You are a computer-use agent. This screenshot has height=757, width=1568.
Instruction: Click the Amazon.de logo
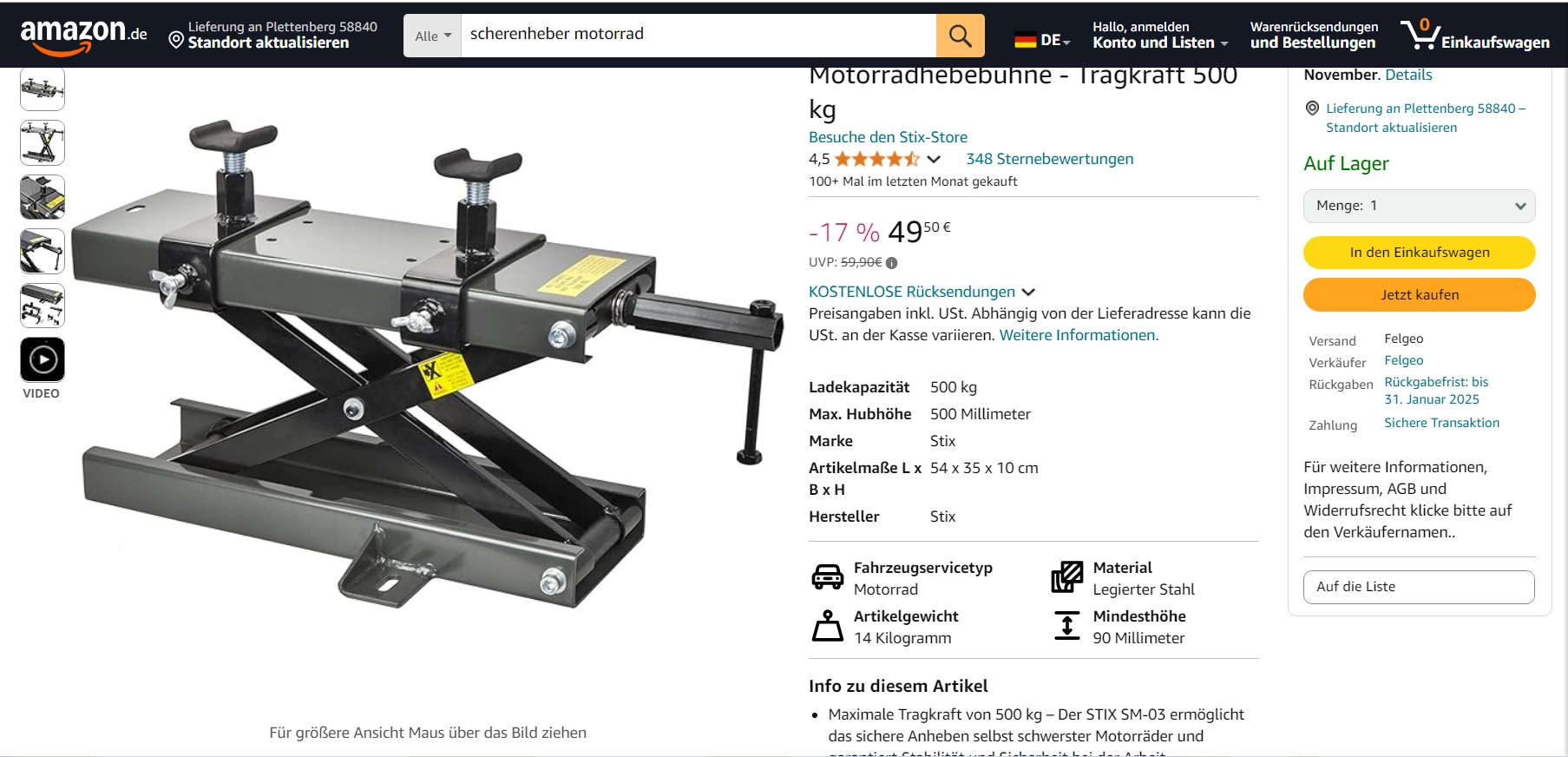point(83,36)
